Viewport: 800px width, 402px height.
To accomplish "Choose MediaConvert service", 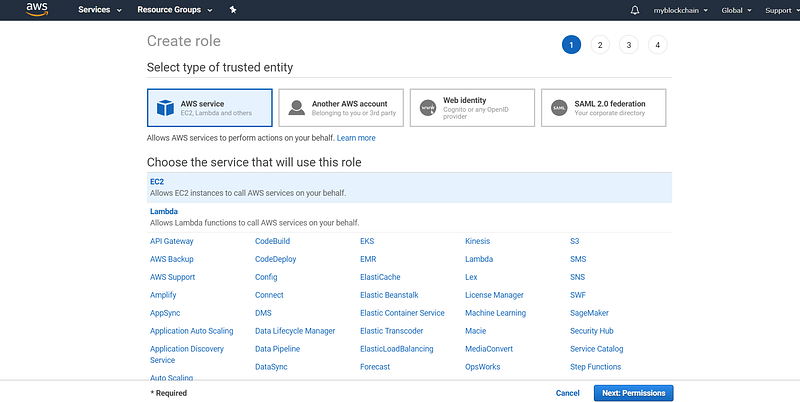I will point(489,349).
